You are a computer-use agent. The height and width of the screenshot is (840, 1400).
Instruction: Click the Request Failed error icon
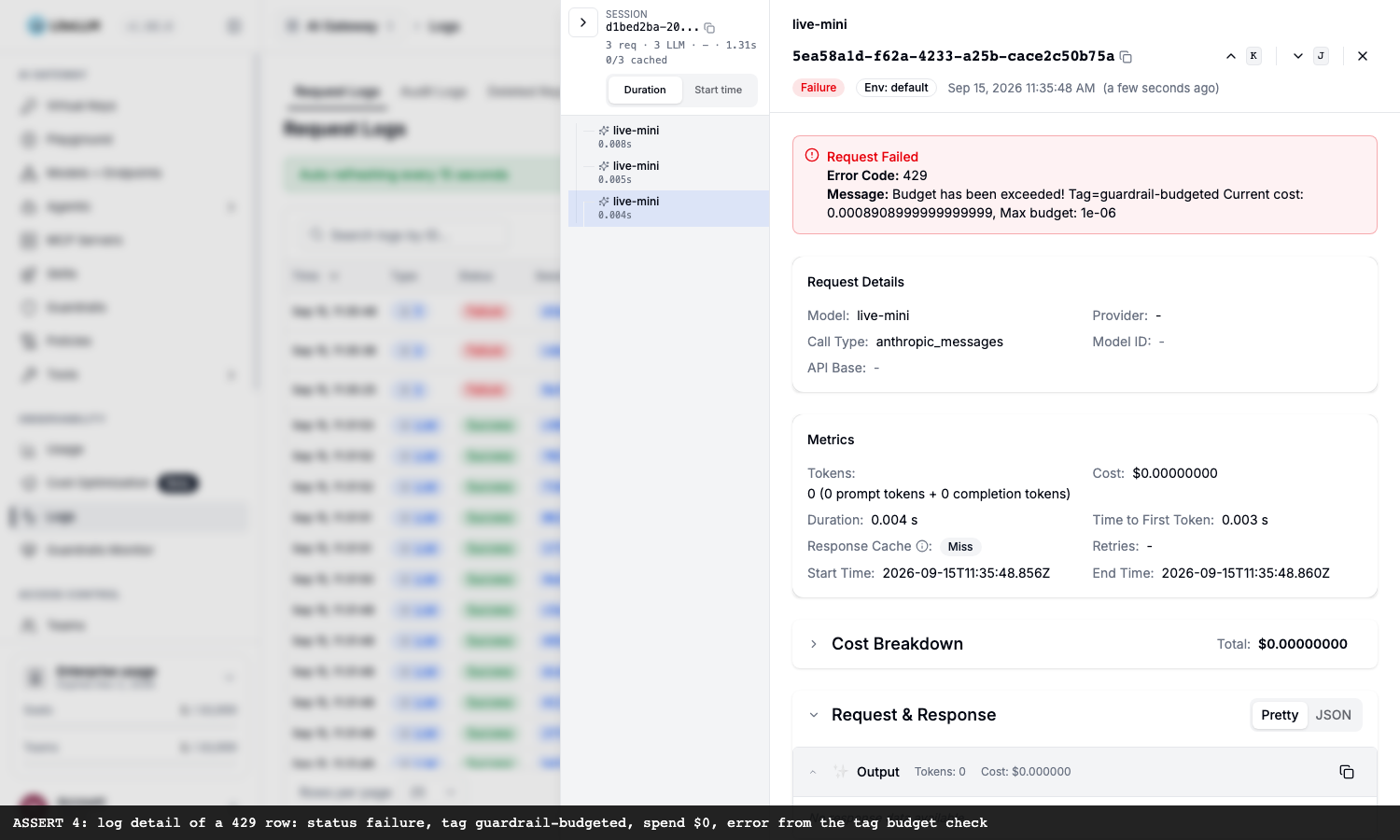[x=812, y=156]
